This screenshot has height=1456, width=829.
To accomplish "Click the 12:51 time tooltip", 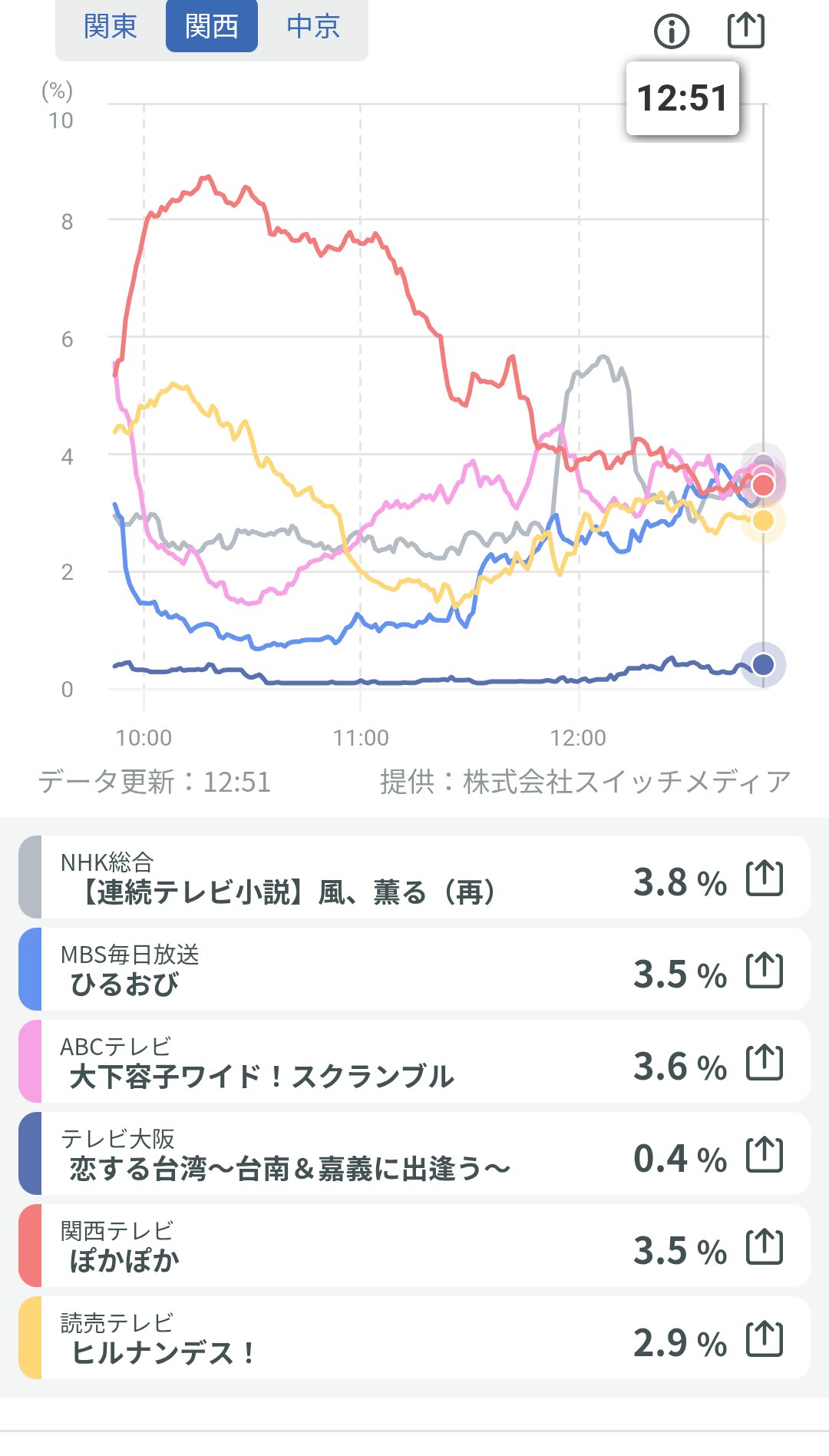I will [x=682, y=99].
